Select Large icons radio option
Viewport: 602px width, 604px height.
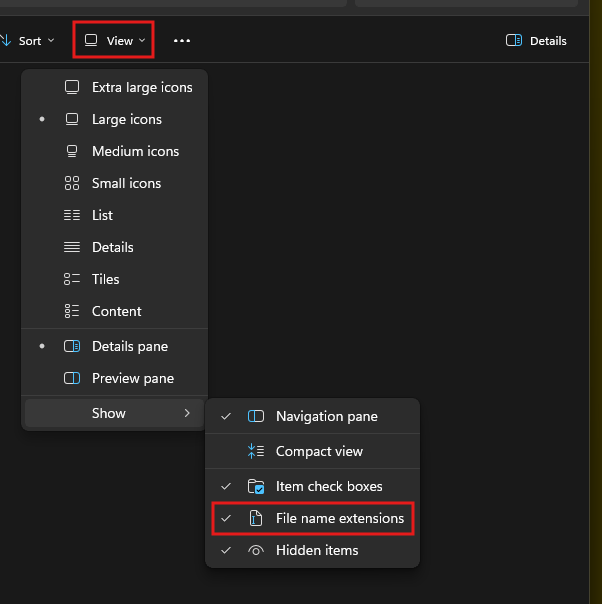pyautogui.click(x=126, y=119)
